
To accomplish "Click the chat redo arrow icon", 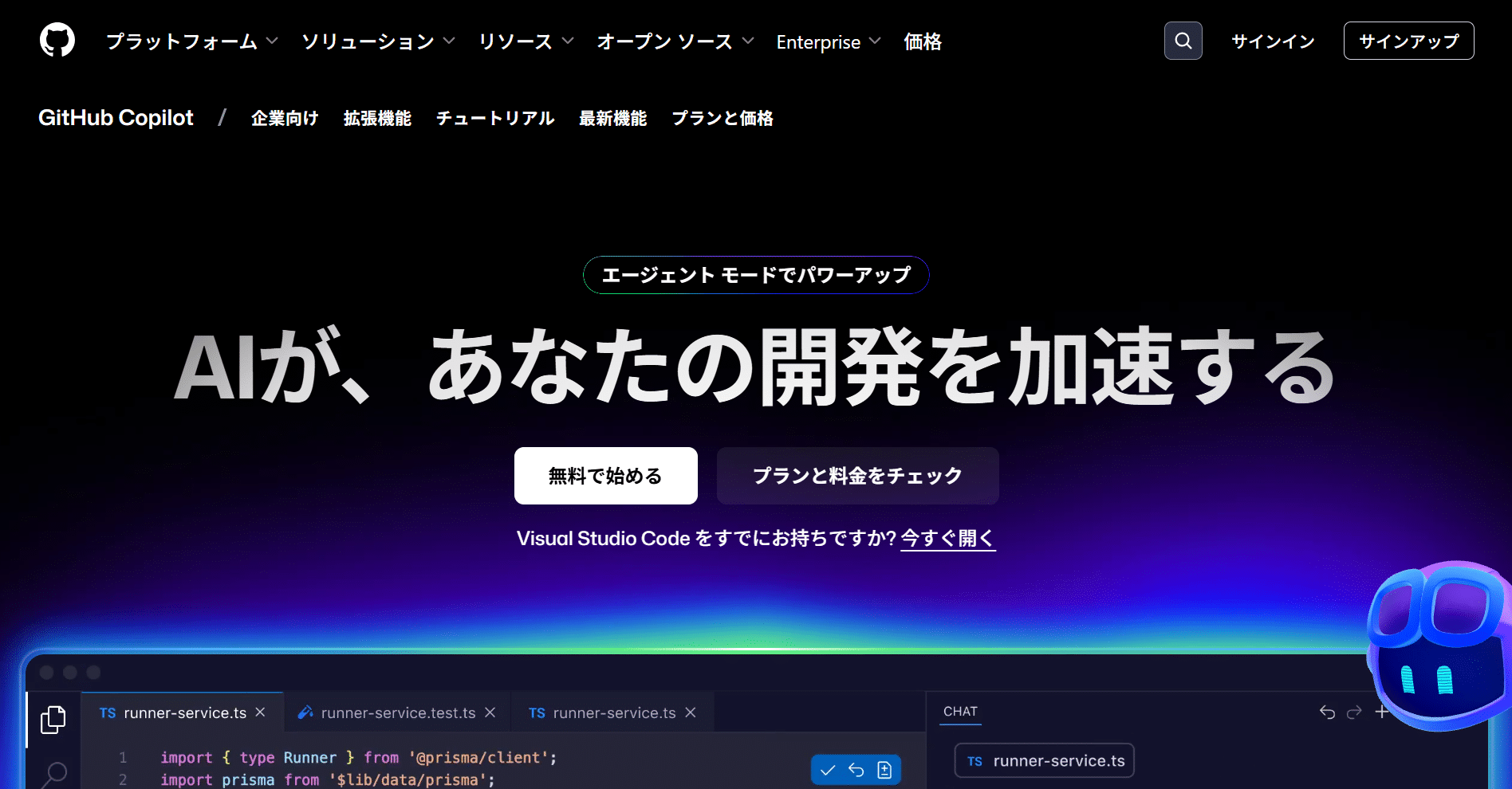I will click(1354, 712).
